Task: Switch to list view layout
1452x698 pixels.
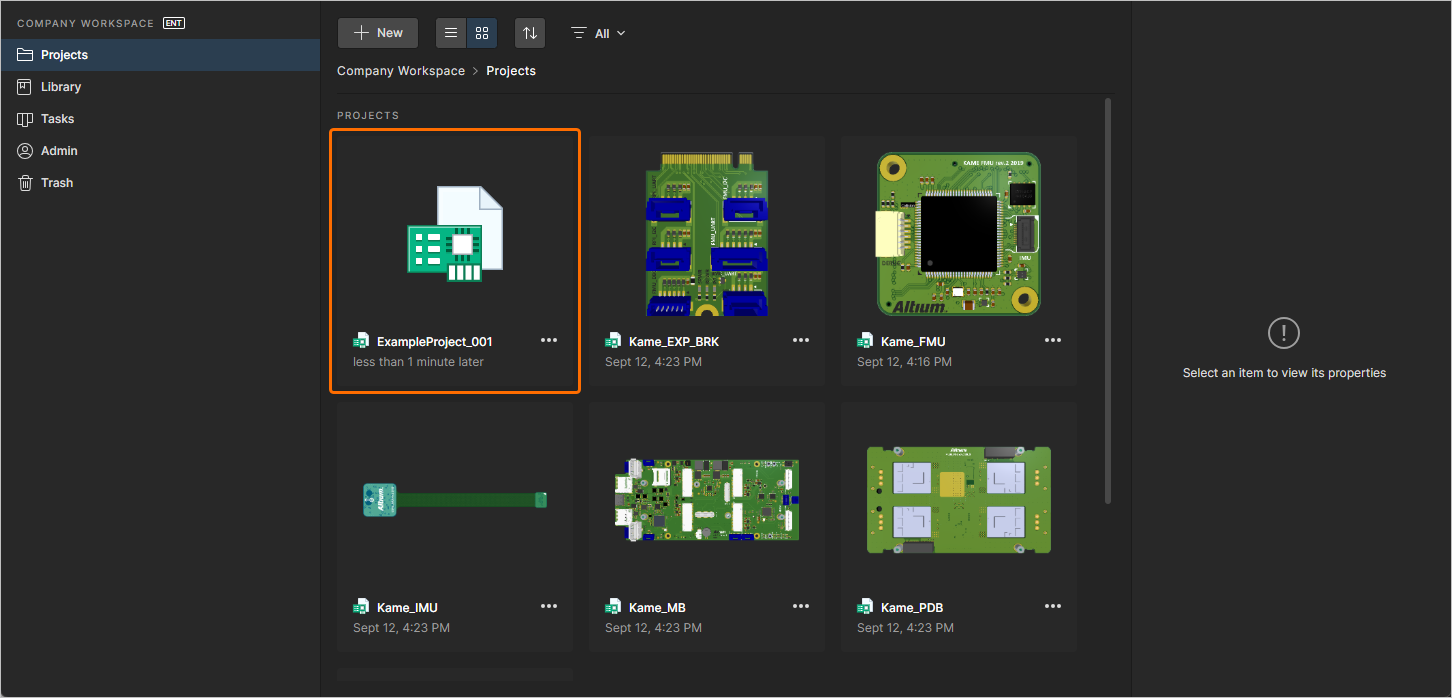Action: pos(450,32)
